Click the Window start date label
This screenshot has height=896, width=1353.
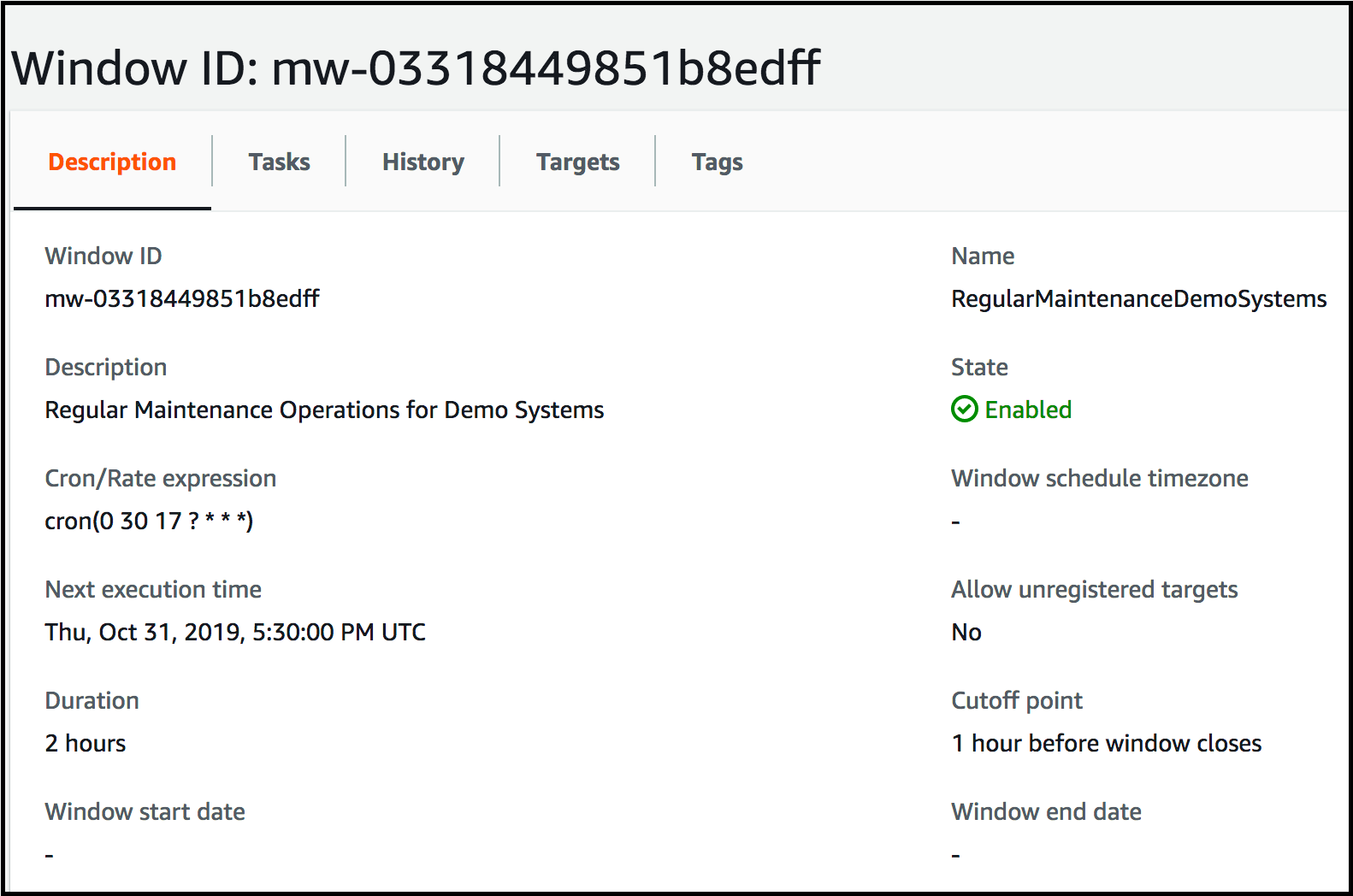(145, 811)
